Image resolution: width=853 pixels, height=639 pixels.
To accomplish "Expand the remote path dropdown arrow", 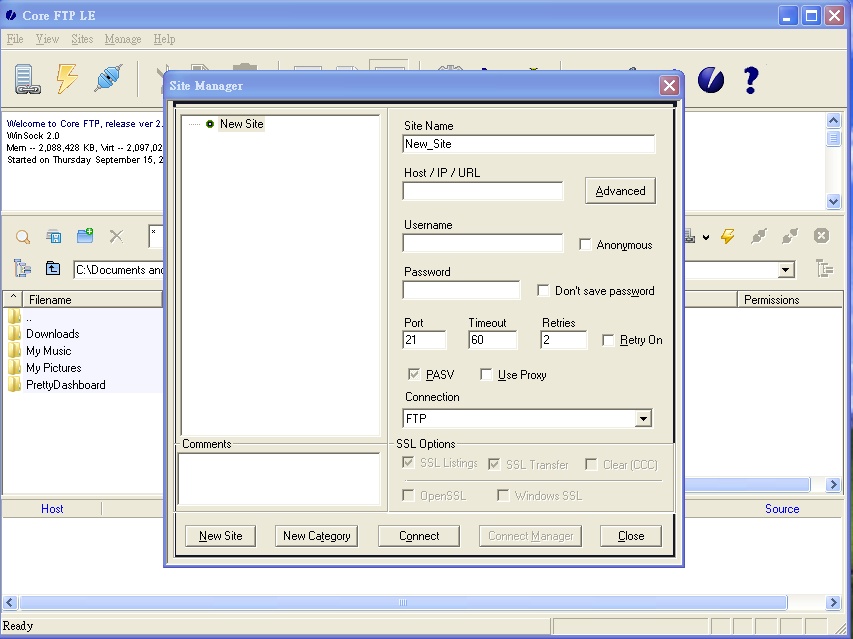I will (x=785, y=269).
